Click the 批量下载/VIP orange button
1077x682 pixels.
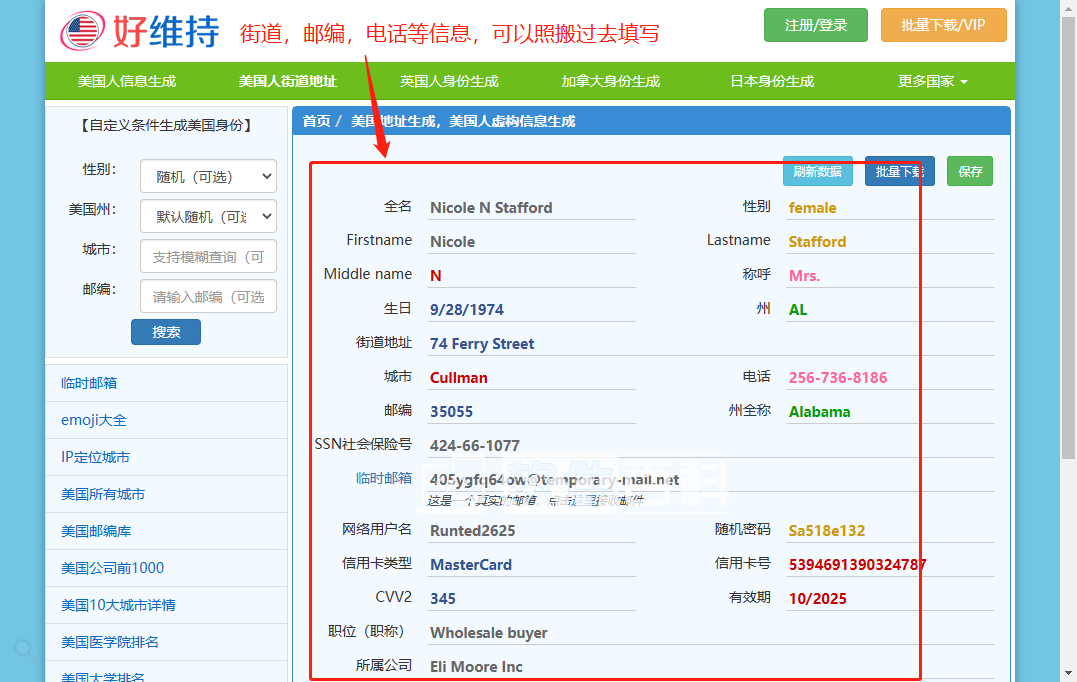pos(943,25)
